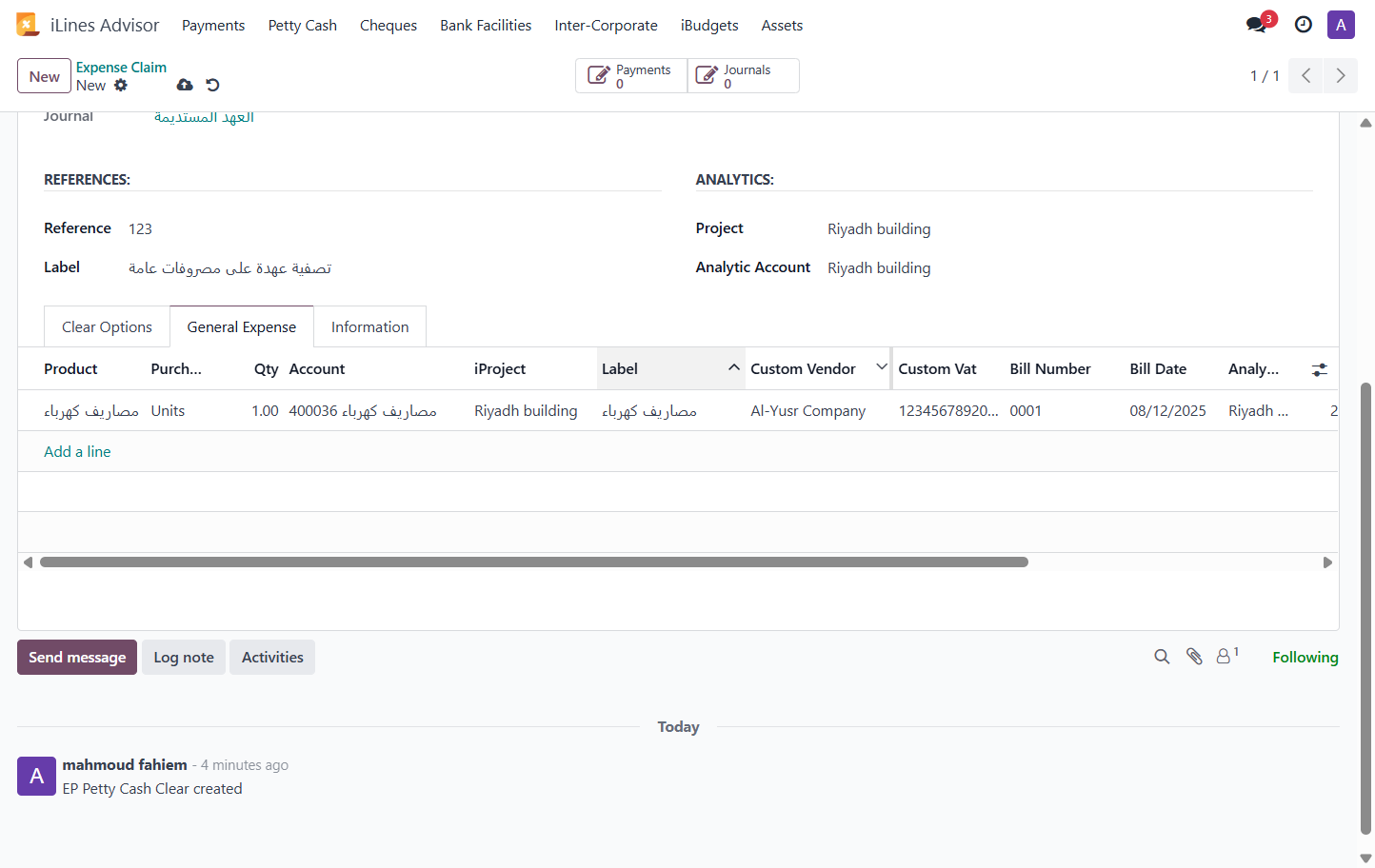Open the iBudgets menu
The image size is (1375, 868).
point(709,26)
